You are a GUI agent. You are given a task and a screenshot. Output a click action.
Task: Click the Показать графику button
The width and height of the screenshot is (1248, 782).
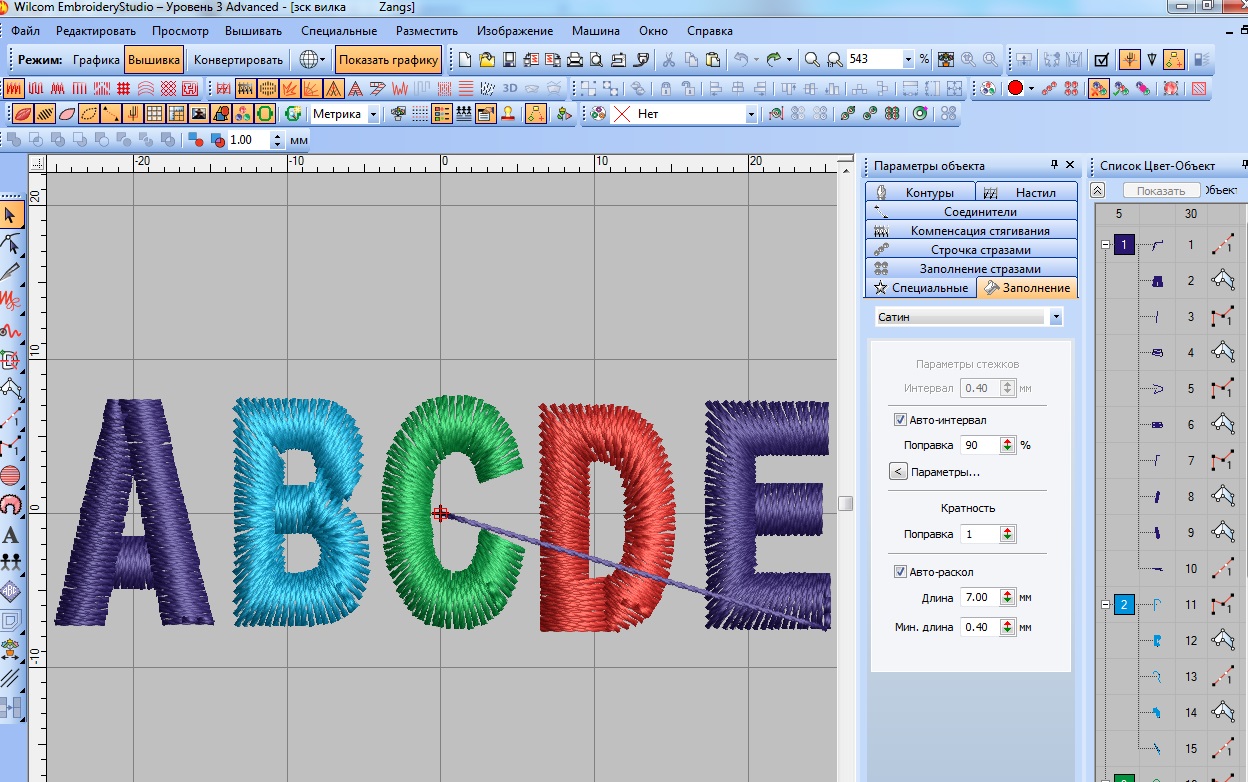pyautogui.click(x=389, y=60)
